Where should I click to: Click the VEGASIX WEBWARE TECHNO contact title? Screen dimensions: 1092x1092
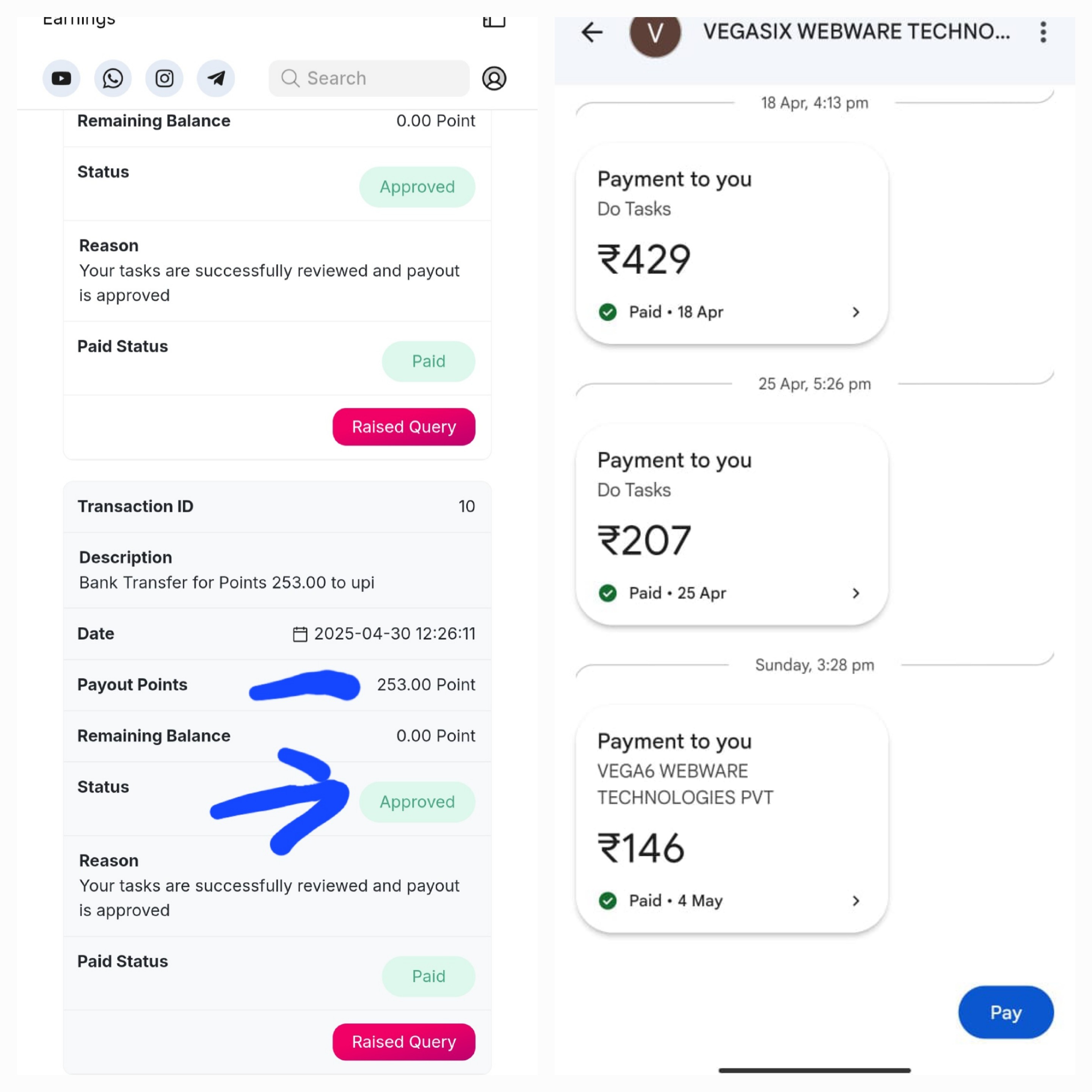(x=856, y=31)
